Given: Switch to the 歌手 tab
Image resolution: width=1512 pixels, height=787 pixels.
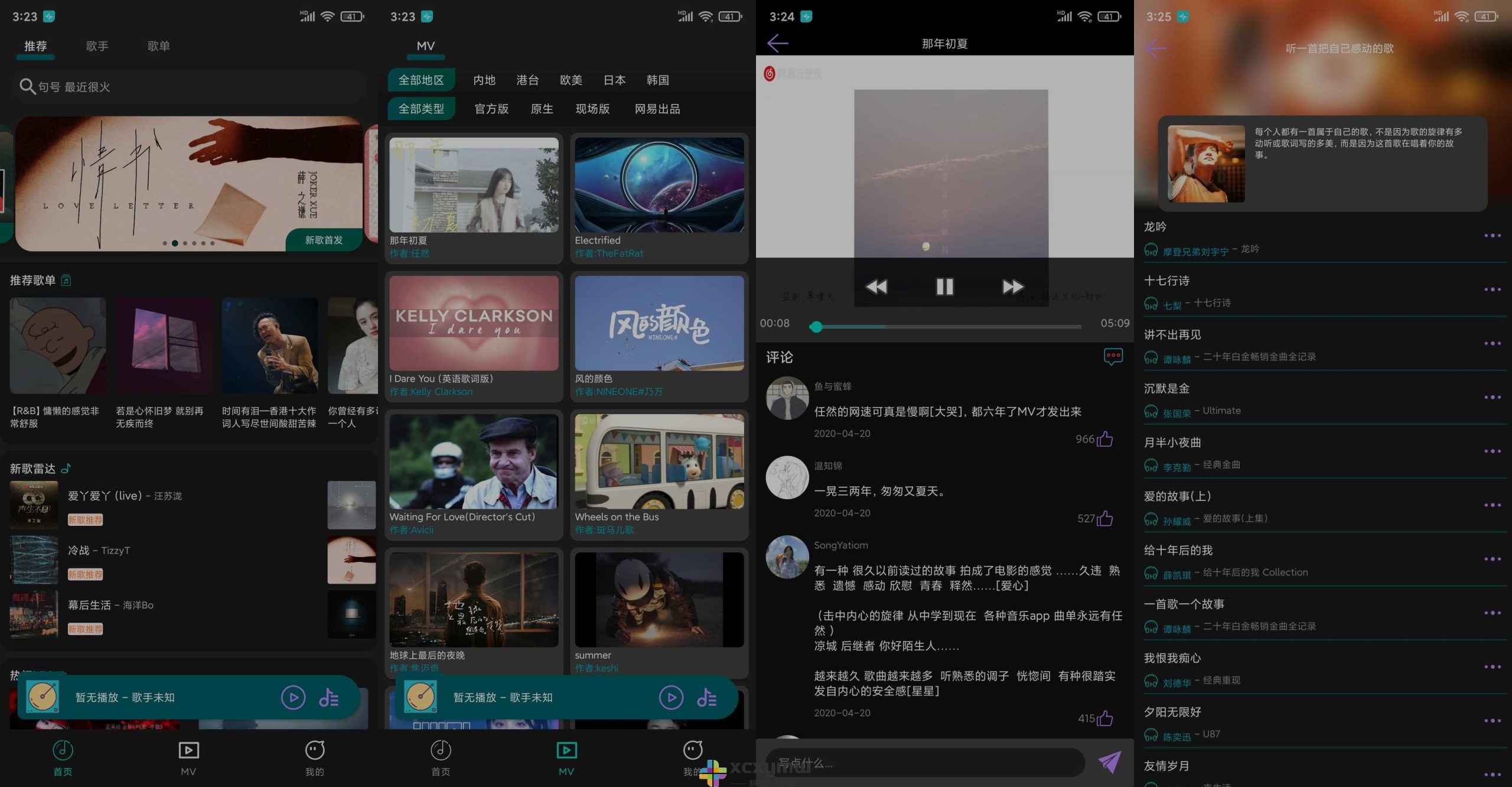Looking at the screenshot, I should coord(97,45).
